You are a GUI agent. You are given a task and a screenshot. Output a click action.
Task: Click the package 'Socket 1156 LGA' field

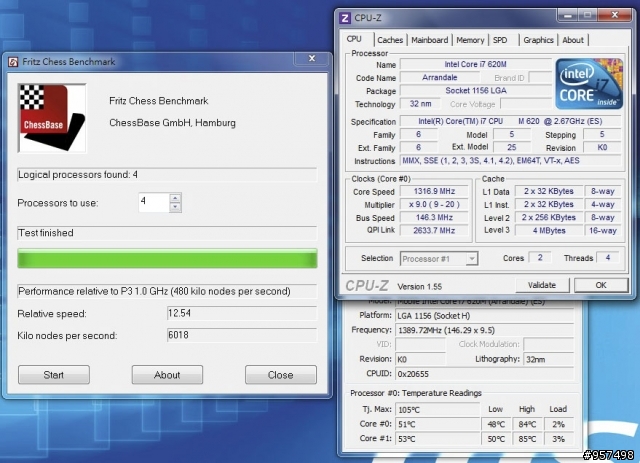click(476, 90)
